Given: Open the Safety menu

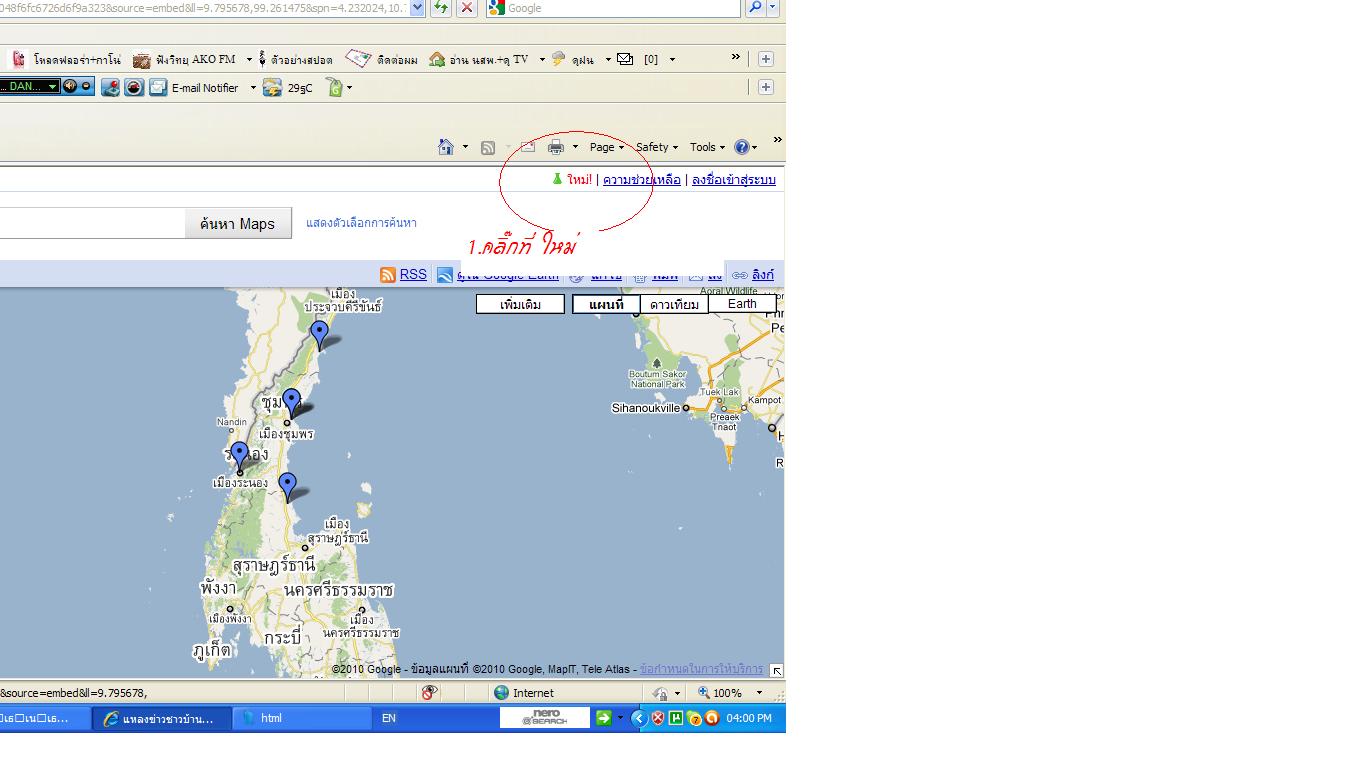Looking at the screenshot, I should [x=657, y=147].
